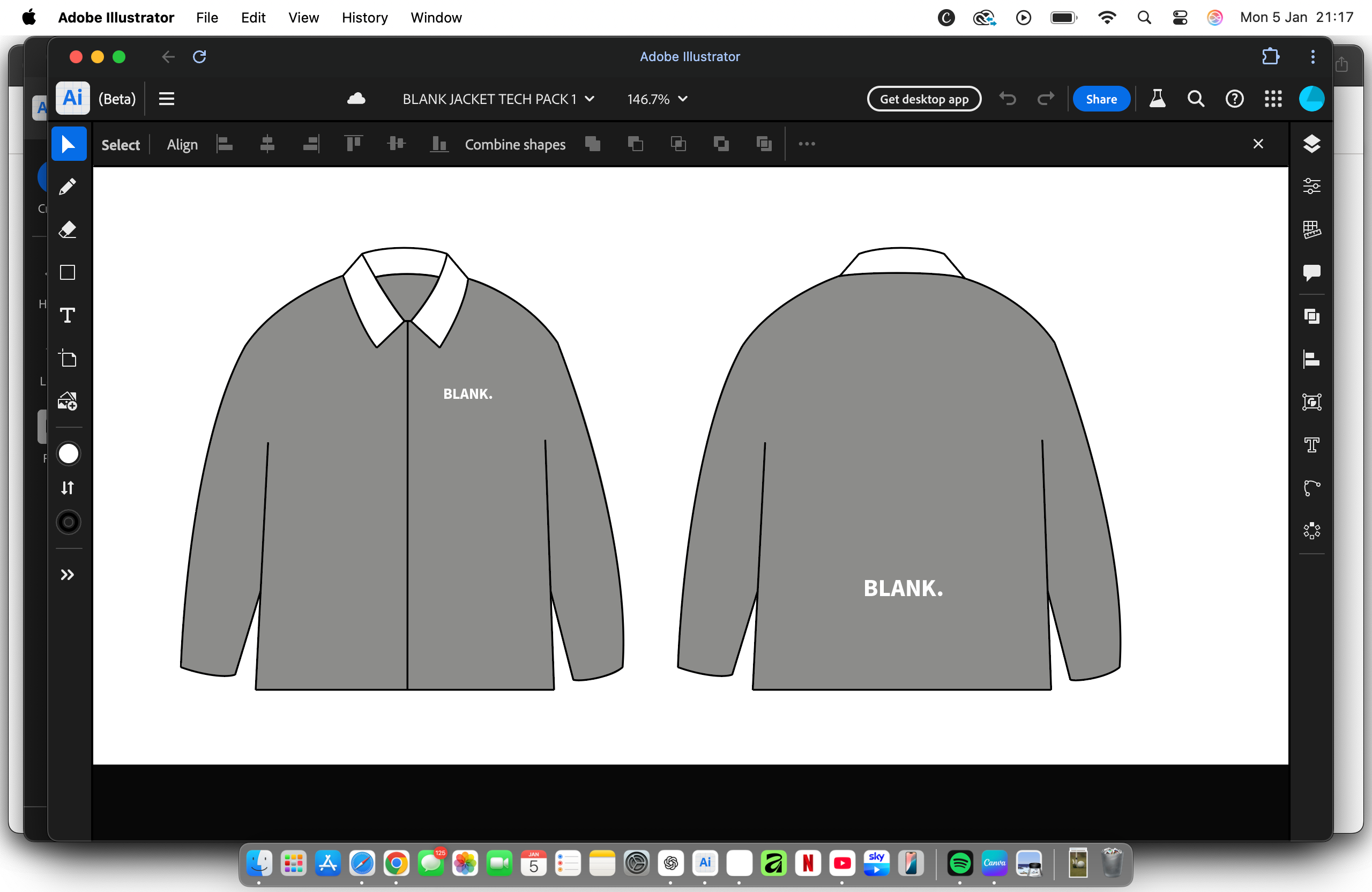Select the Rectangle tool
This screenshot has width=1372, height=892.
(x=68, y=272)
